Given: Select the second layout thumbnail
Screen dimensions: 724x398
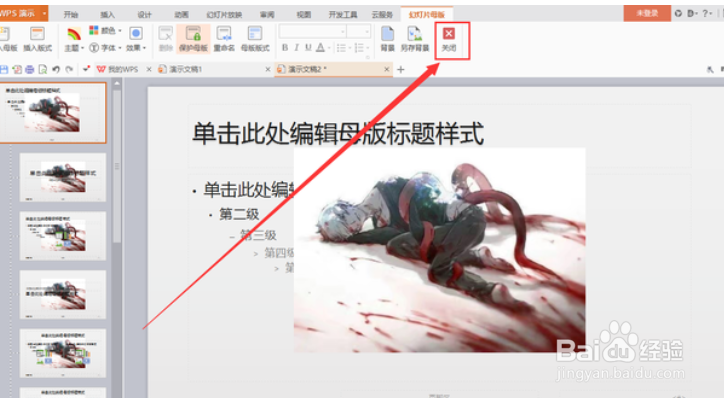Looking at the screenshot, I should click(63, 178).
